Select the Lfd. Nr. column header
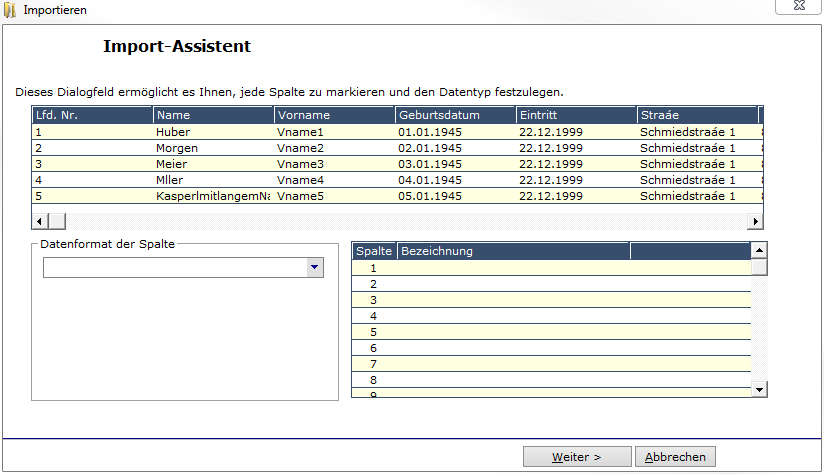 pyautogui.click(x=92, y=115)
